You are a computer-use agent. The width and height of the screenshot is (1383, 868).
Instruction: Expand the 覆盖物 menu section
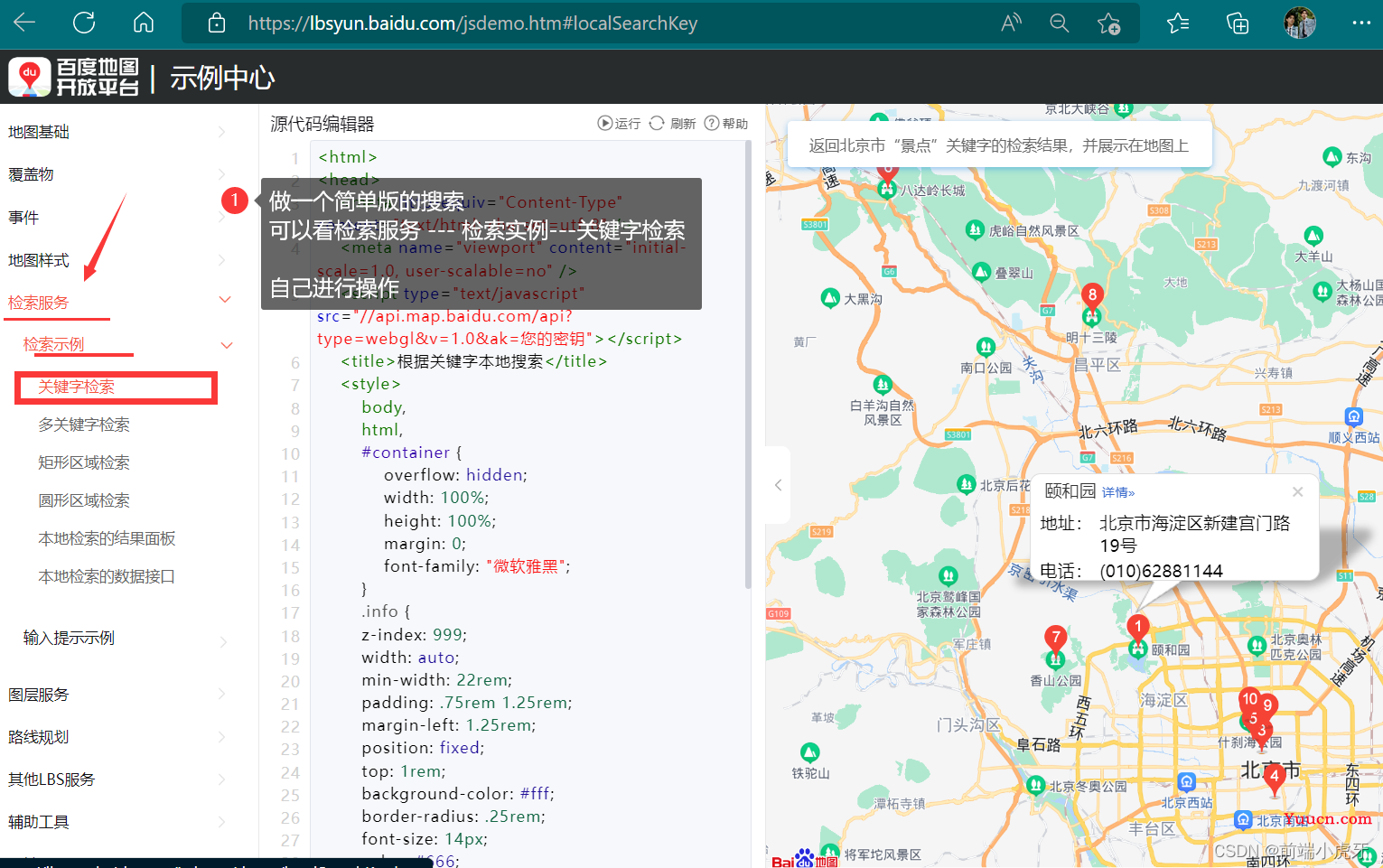(x=116, y=174)
